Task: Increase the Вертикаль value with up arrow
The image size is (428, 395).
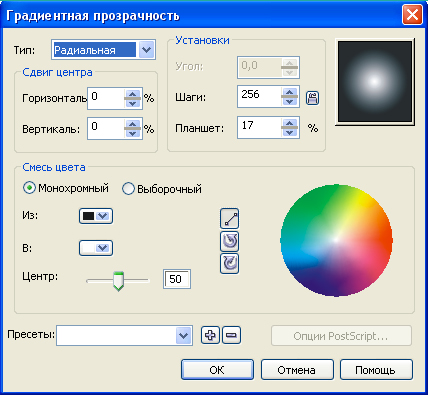Action: (x=133, y=124)
